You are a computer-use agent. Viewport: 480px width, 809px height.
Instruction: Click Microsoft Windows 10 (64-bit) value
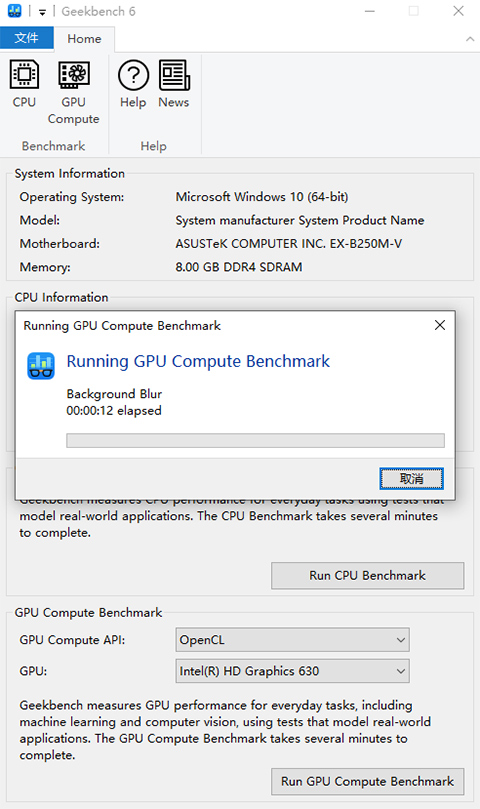262,197
